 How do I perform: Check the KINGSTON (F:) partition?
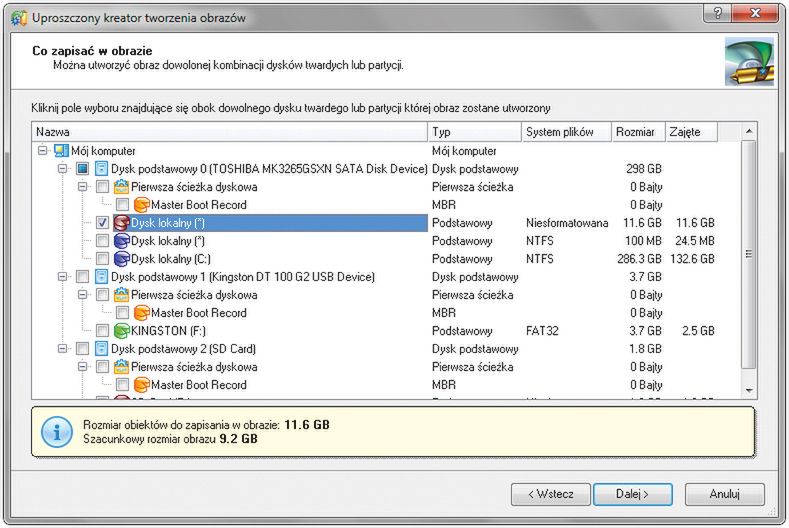[102, 331]
